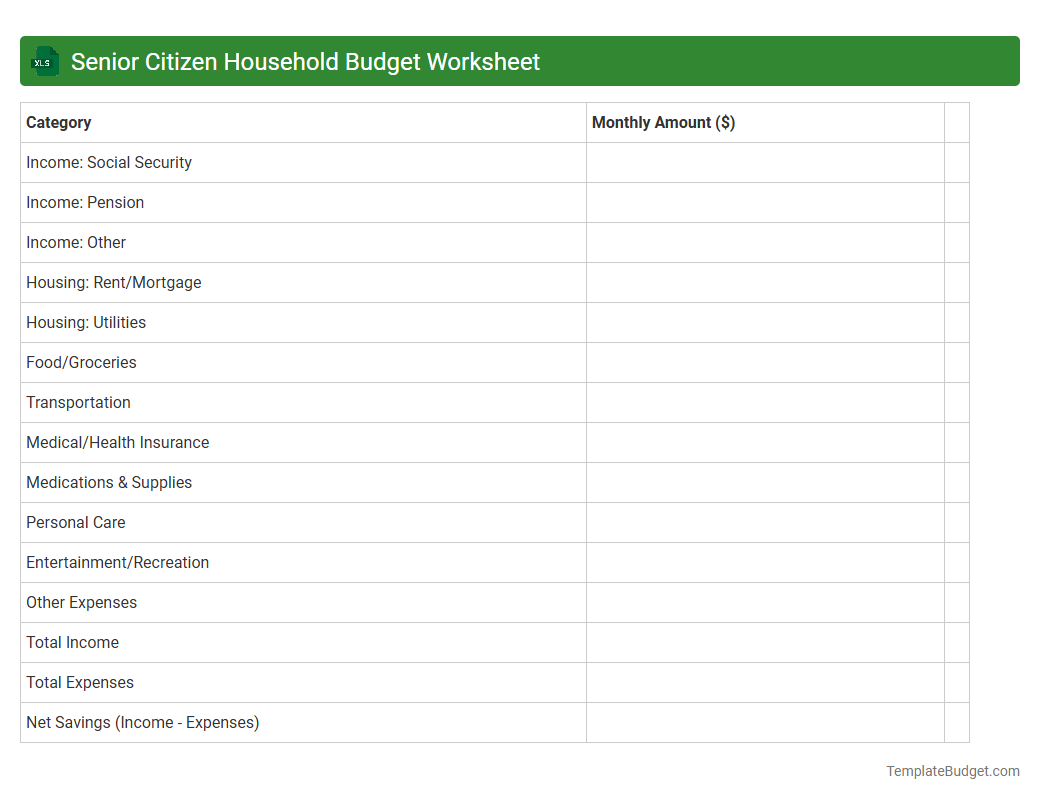Click the Income: Other row
The image size is (1040, 800).
[x=76, y=242]
